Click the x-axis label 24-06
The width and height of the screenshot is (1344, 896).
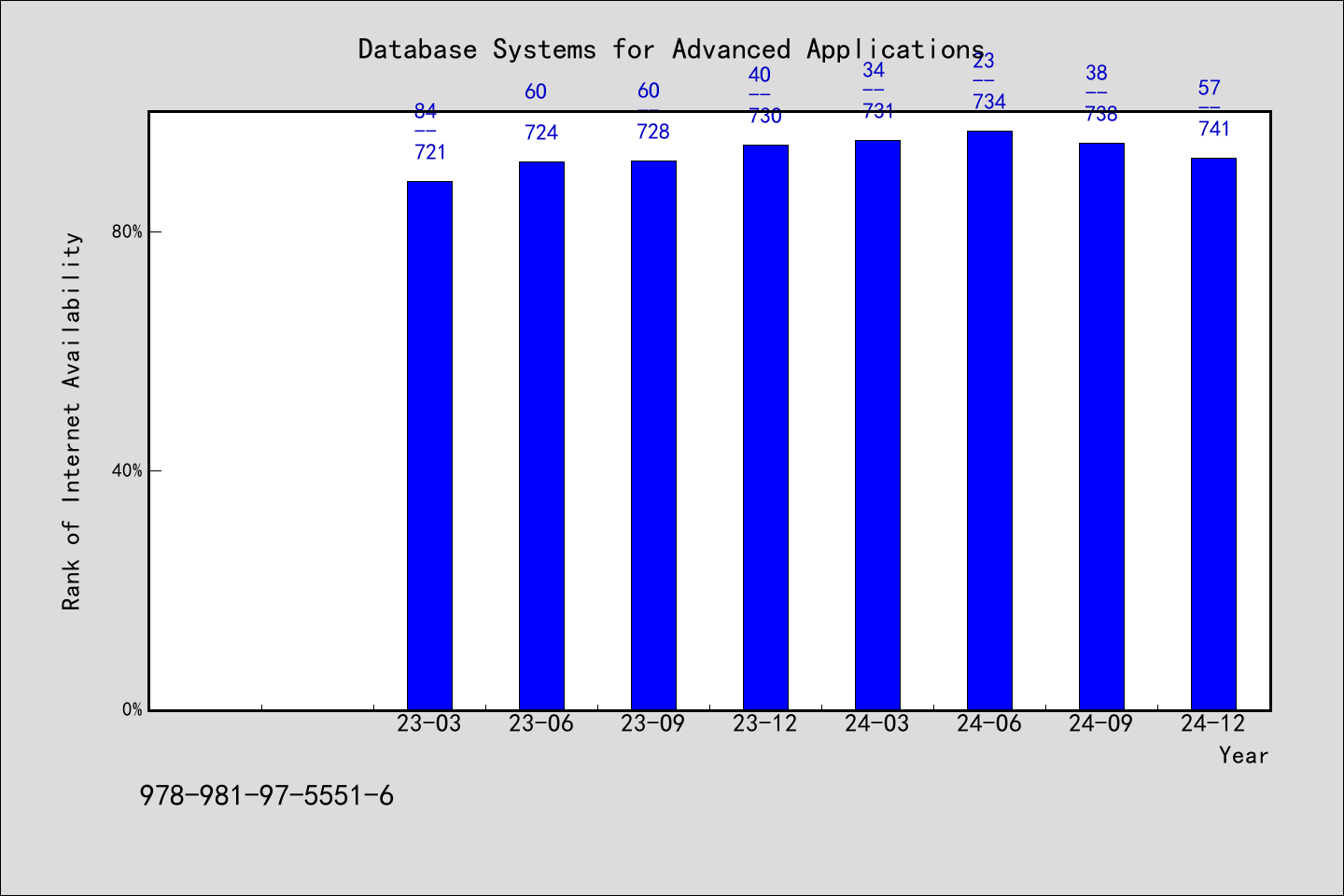(989, 724)
